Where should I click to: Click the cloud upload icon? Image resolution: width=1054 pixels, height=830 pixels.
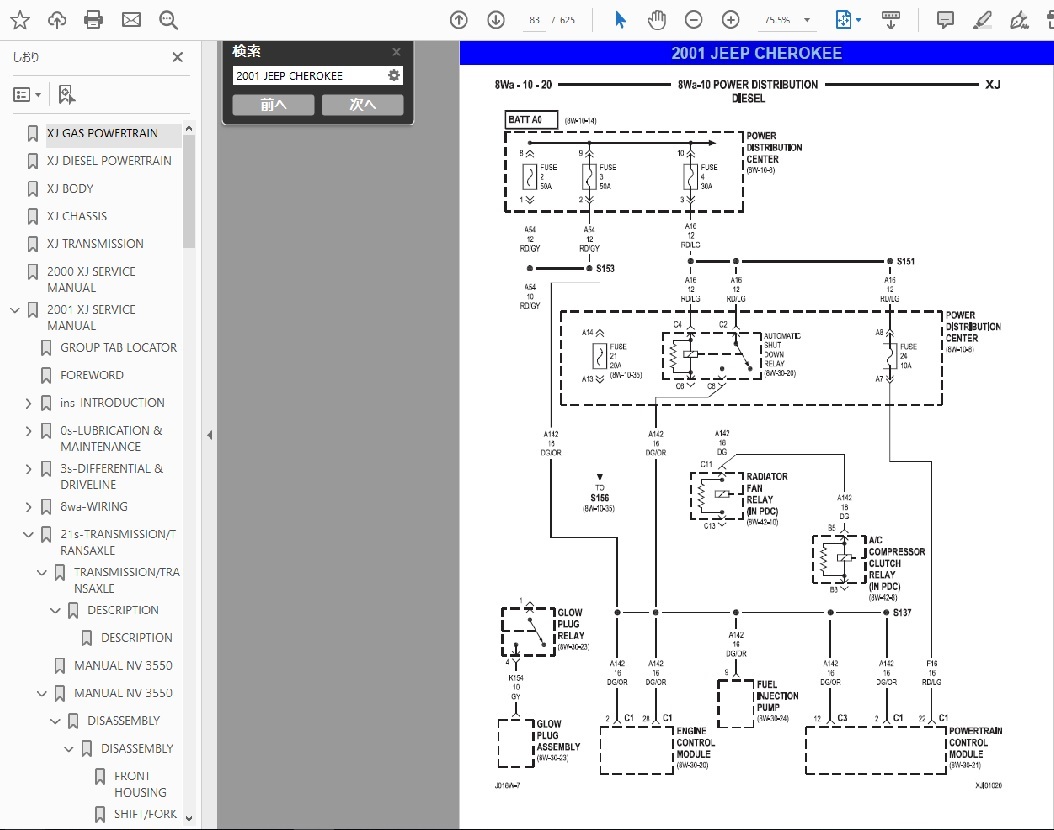pyautogui.click(x=57, y=20)
